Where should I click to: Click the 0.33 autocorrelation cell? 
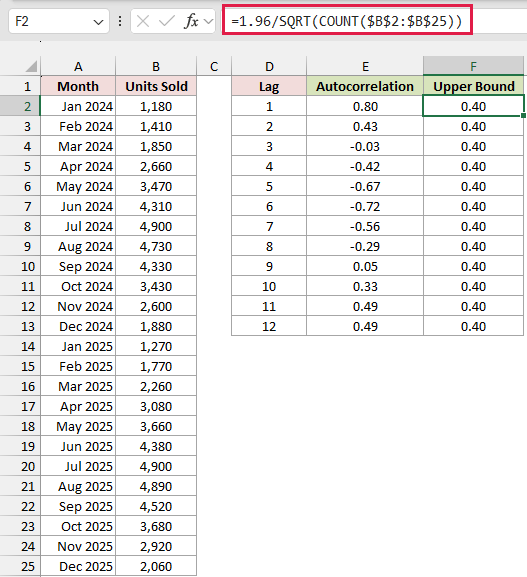click(365, 286)
